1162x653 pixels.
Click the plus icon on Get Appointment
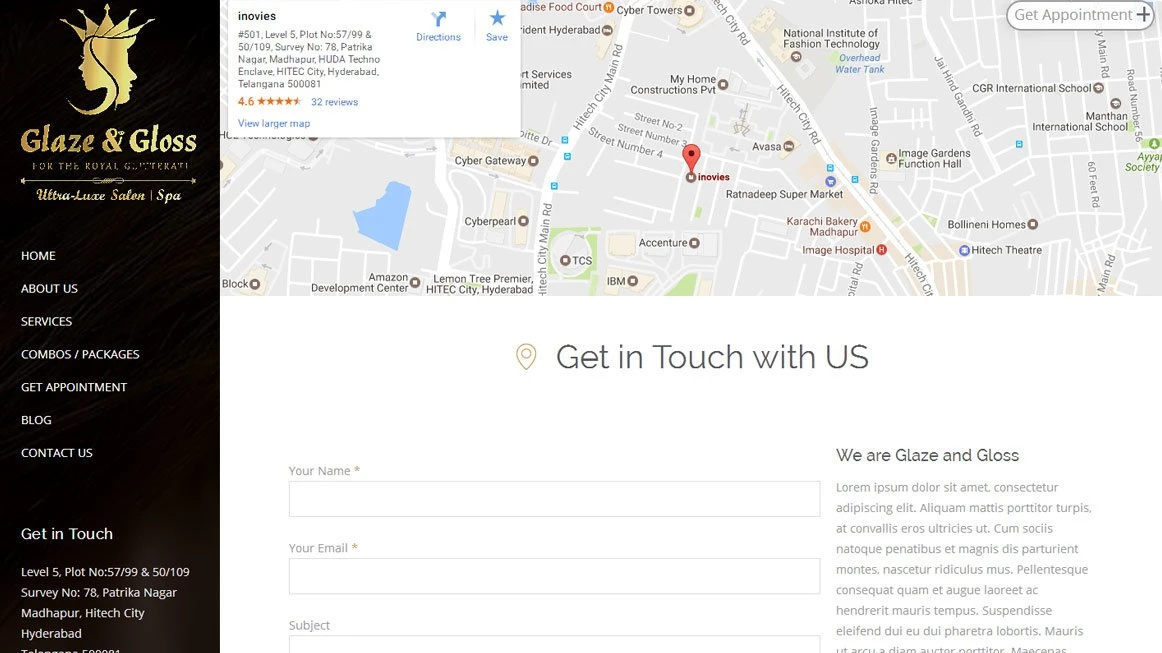click(x=1143, y=15)
